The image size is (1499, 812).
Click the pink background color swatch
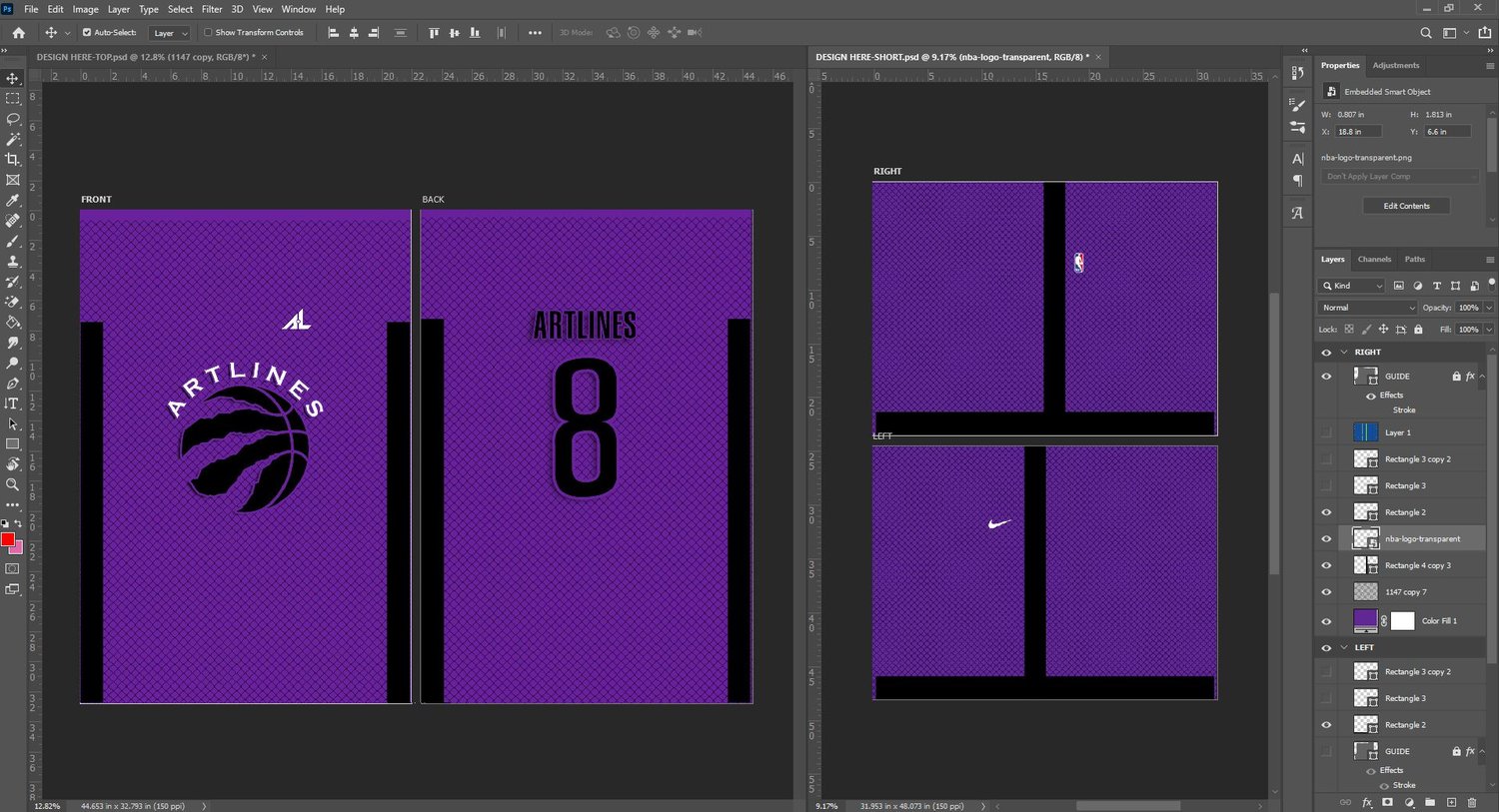pyautogui.click(x=17, y=548)
